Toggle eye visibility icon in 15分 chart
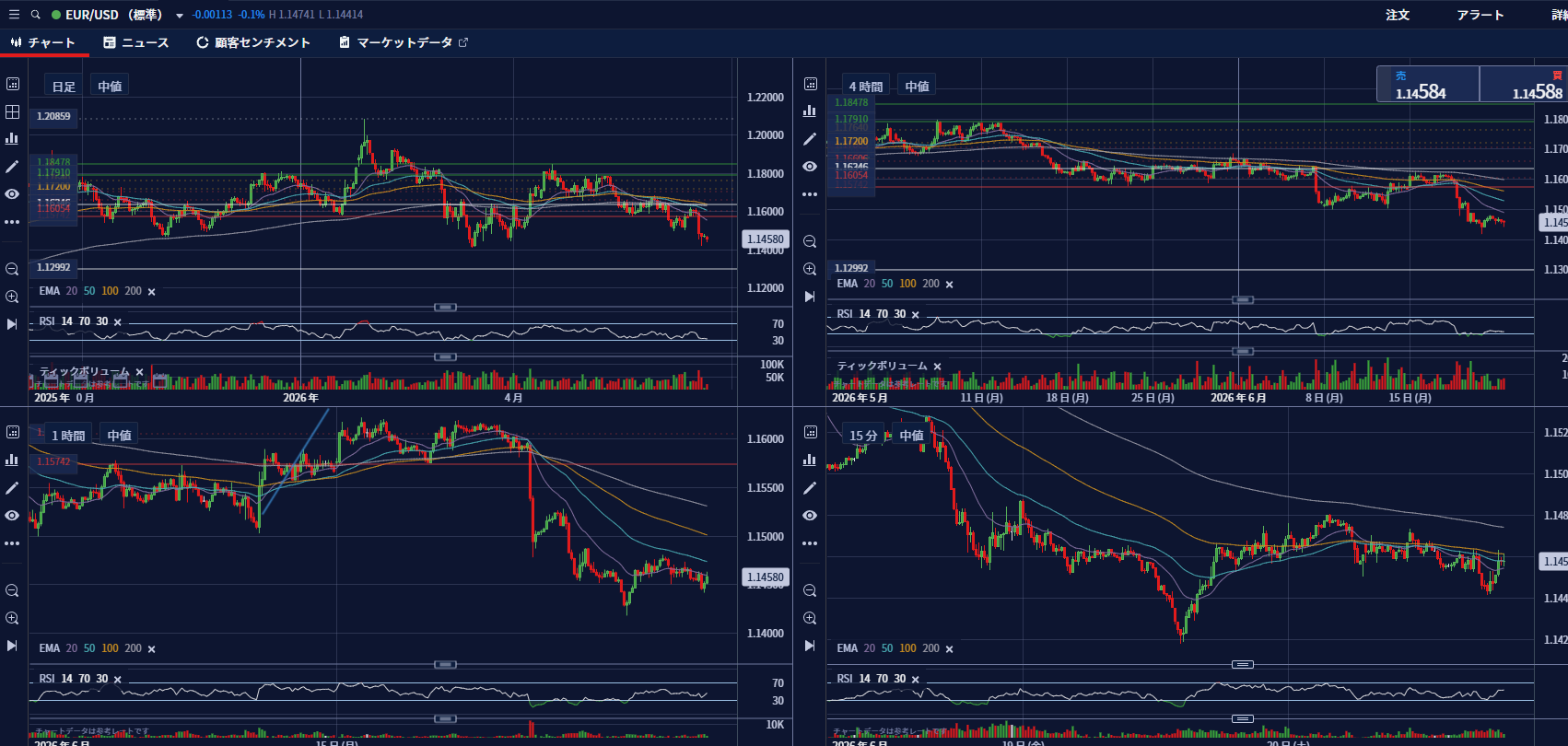Viewport: 1568px width, 746px height. [810, 516]
